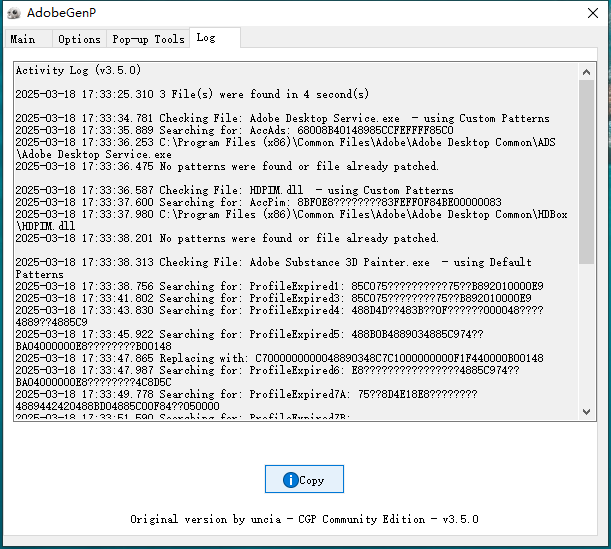Close the AdobeGenP window
The image size is (611, 549).
[x=593, y=13]
